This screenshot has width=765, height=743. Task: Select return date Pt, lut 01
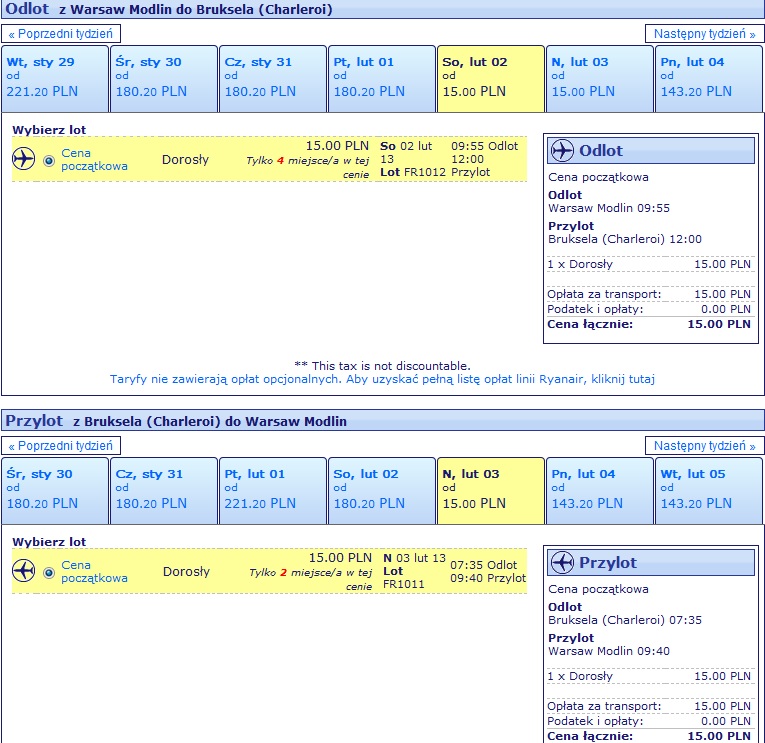pos(273,490)
